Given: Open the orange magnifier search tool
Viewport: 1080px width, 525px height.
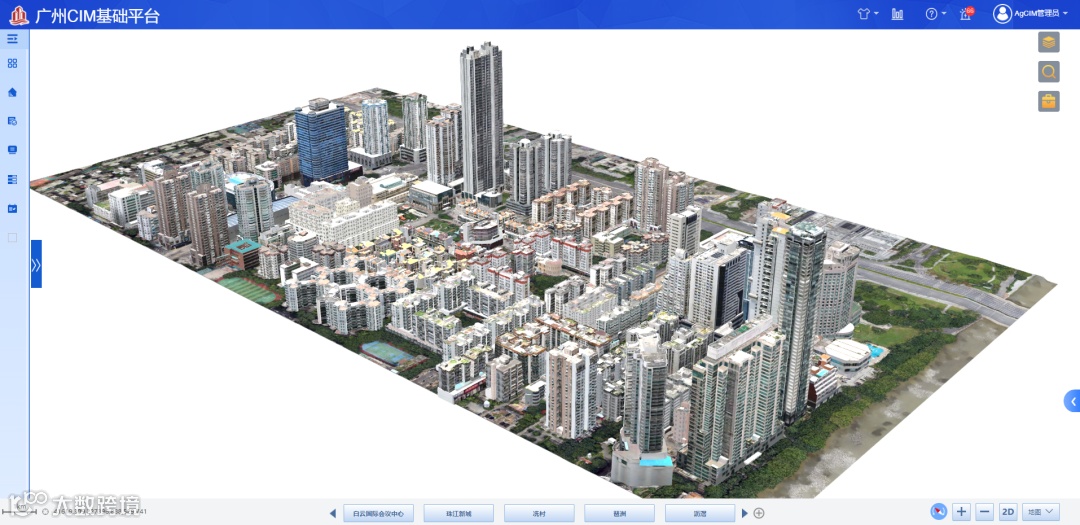Looking at the screenshot, I should click(x=1049, y=71).
